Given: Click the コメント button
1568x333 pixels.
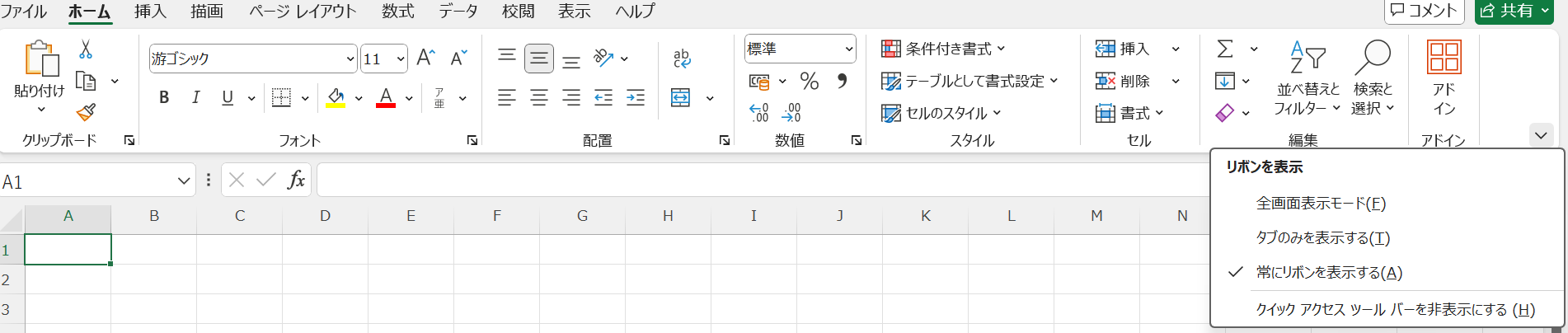Looking at the screenshot, I should pyautogui.click(x=1423, y=11).
